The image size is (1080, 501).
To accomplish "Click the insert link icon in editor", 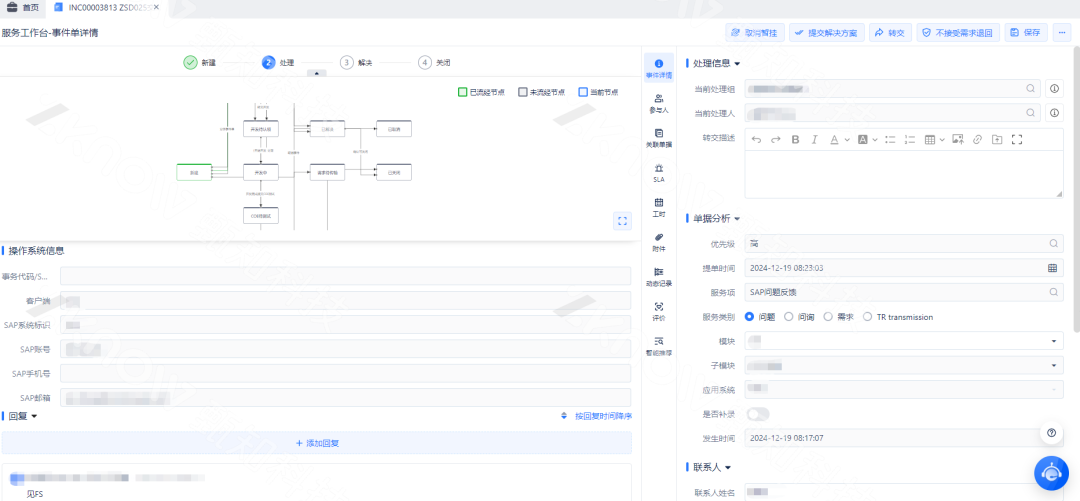I will [978, 139].
